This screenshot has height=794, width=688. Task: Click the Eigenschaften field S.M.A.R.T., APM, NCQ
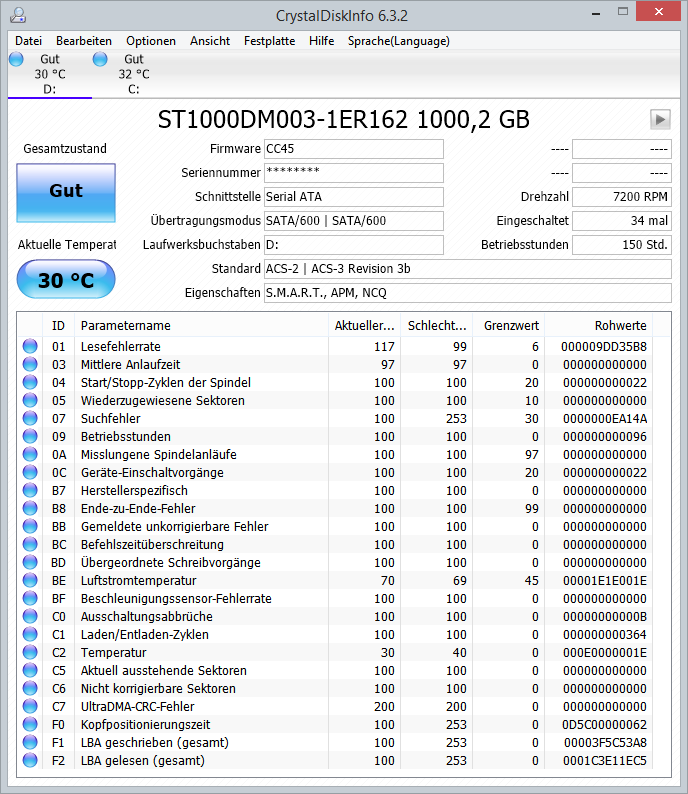tap(468, 293)
